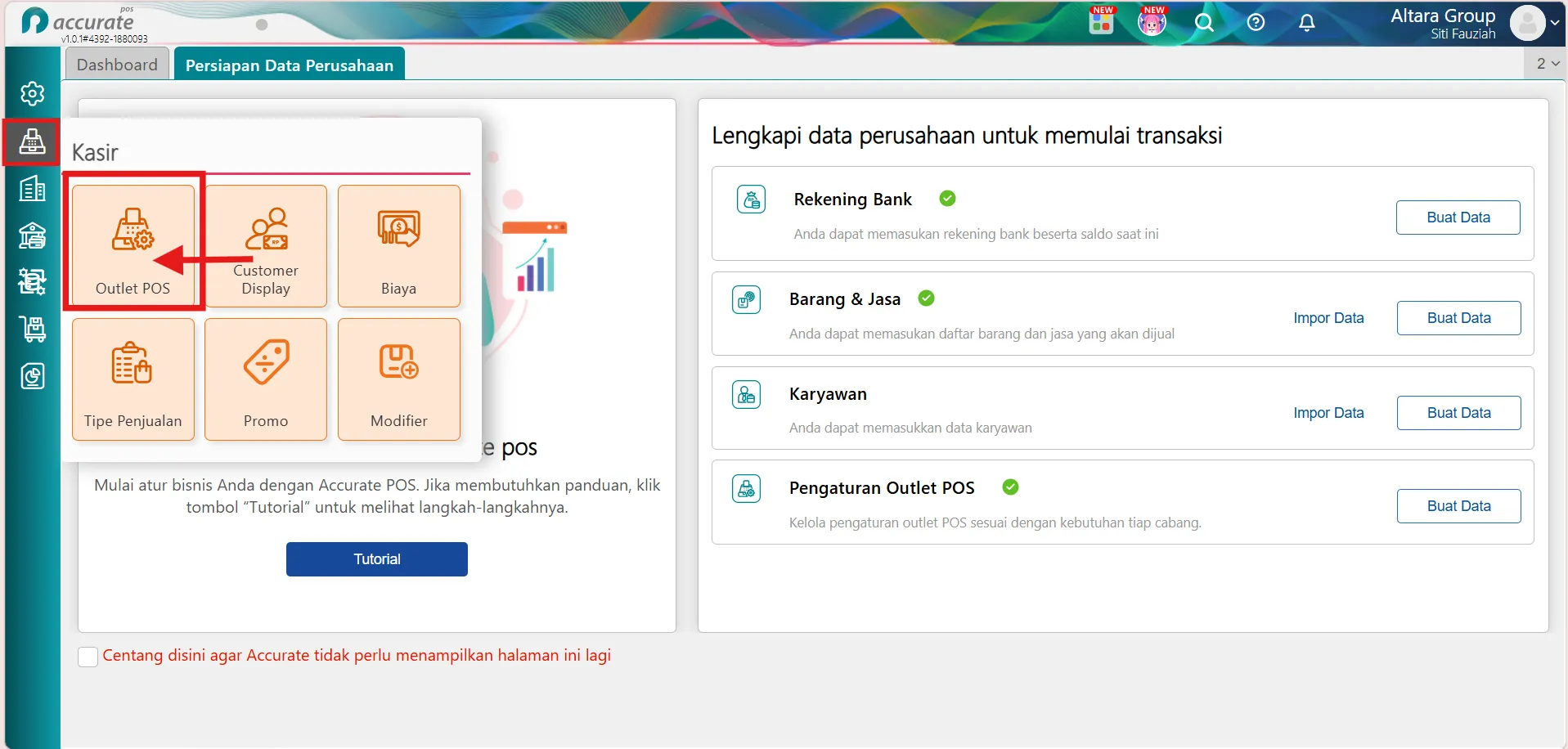
Task: Open Customer Display tile
Action: click(x=266, y=245)
